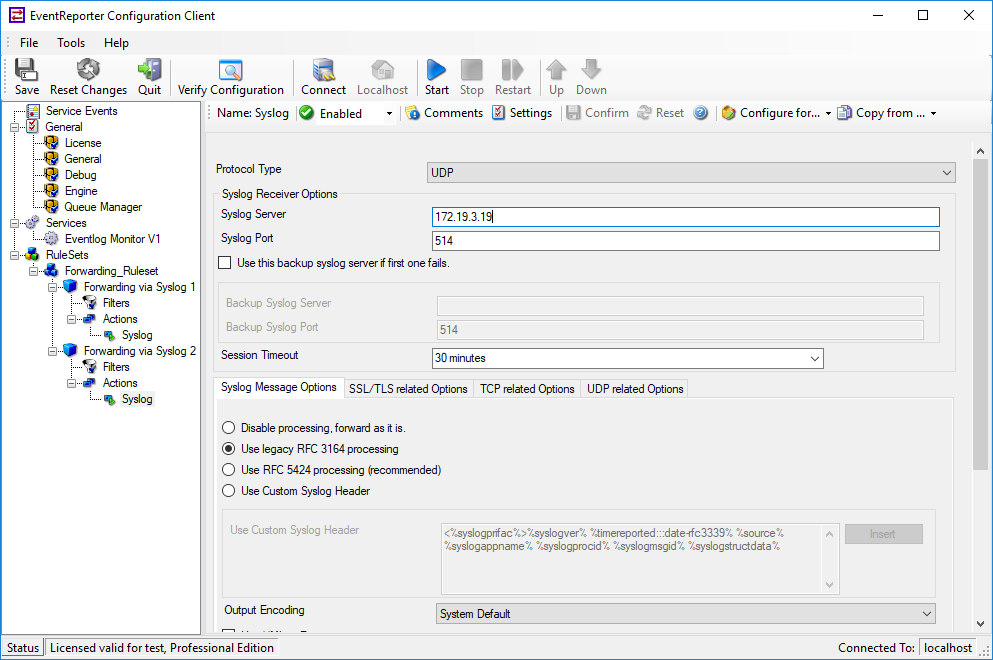993x660 pixels.
Task: Open the 'Configure for...' dropdown
Action: pyautogui.click(x=776, y=113)
